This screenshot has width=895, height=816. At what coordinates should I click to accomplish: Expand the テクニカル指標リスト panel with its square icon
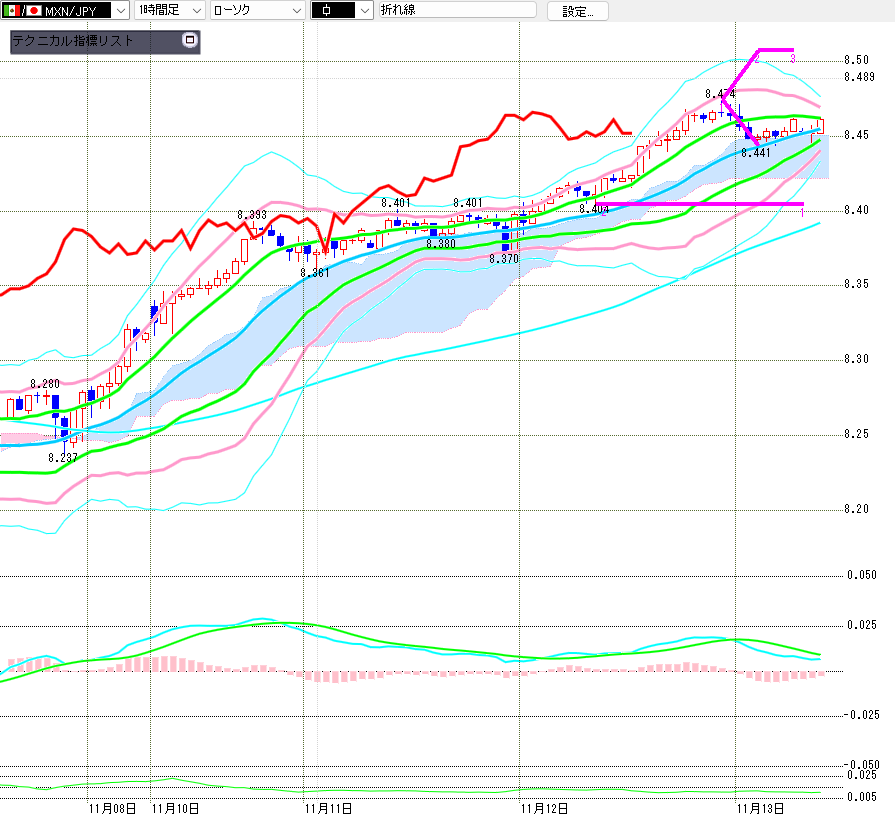click(190, 42)
